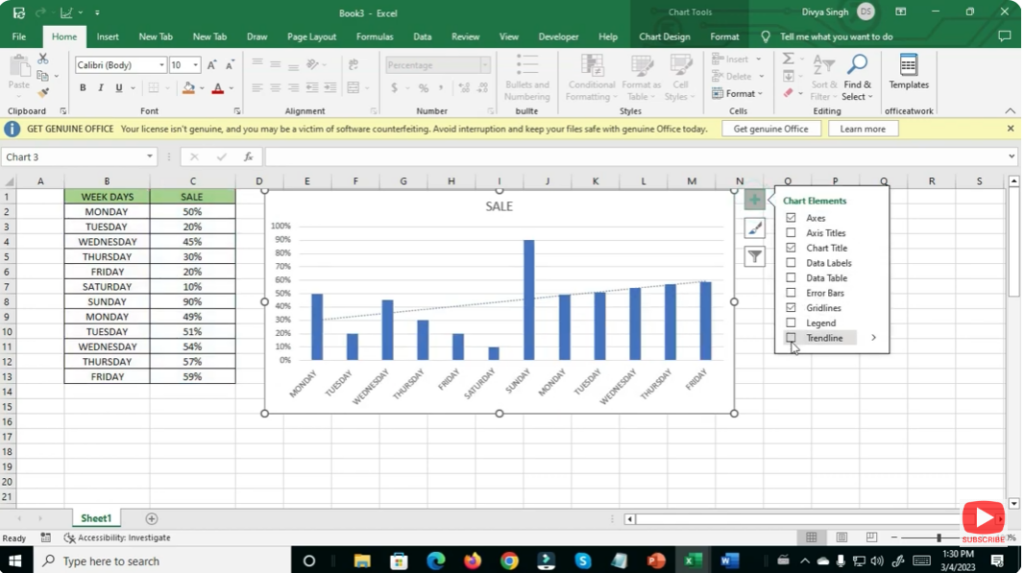Screen dimensions: 1024x573
Task: Open the font name dropdown
Action: 161,65
